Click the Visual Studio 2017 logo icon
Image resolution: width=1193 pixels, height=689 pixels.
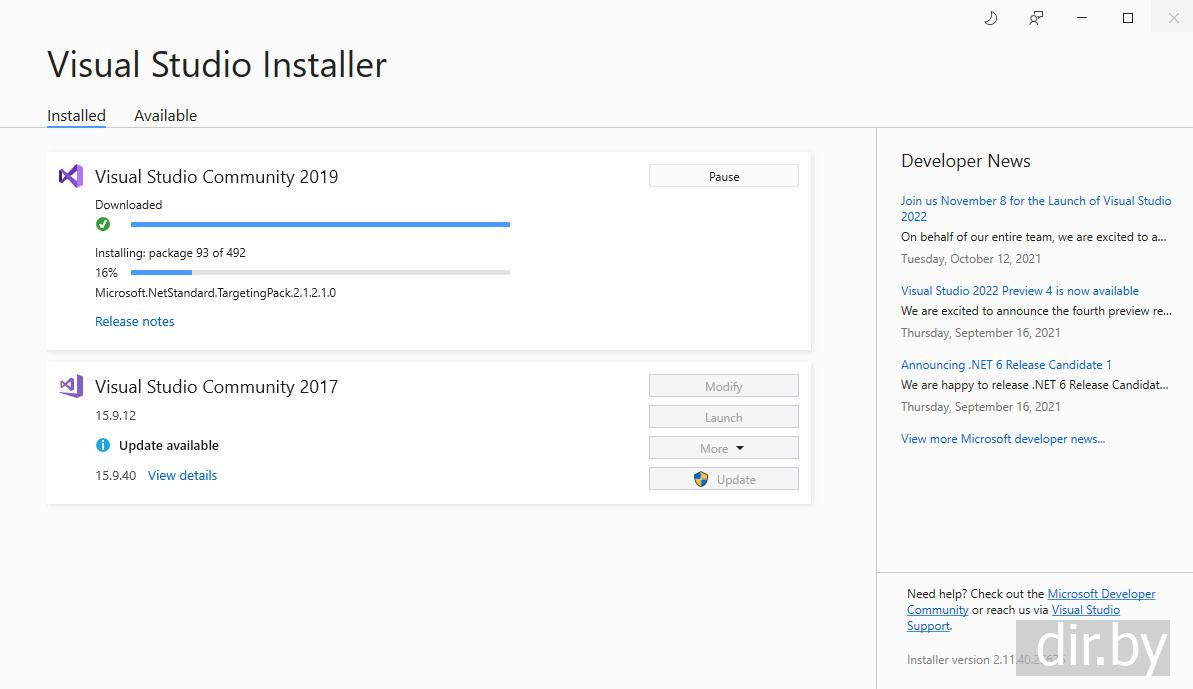click(70, 387)
